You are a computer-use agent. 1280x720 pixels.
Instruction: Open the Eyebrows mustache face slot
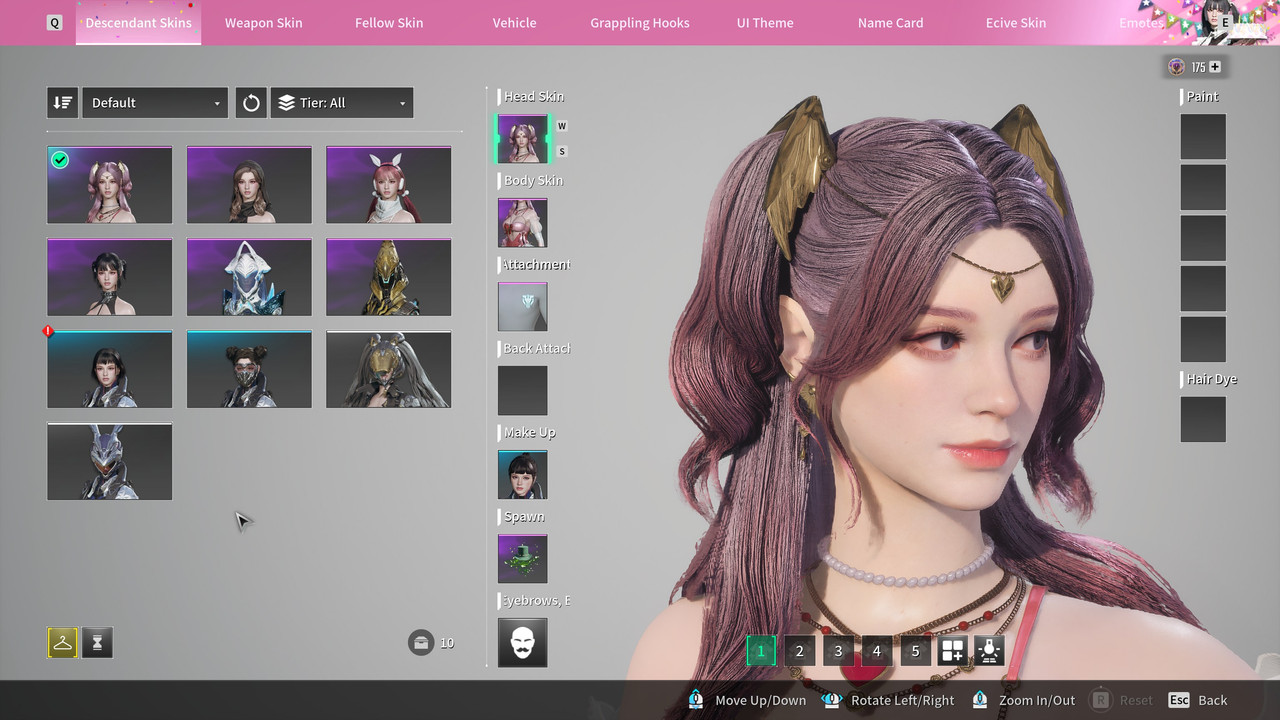(523, 643)
